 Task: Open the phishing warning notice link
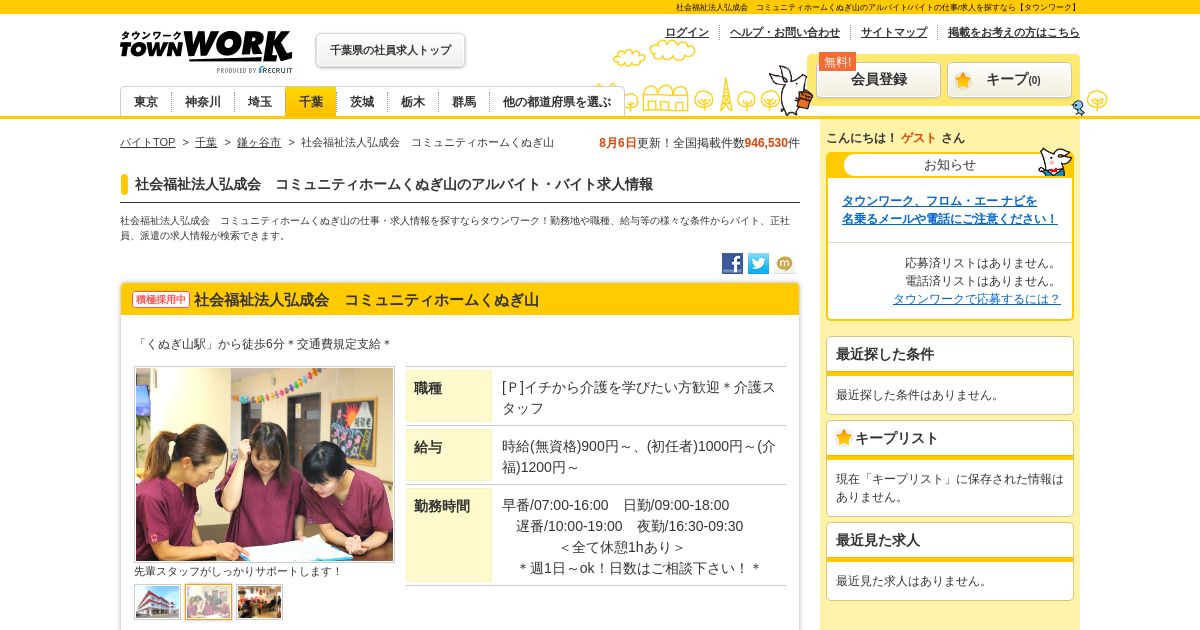(949, 210)
